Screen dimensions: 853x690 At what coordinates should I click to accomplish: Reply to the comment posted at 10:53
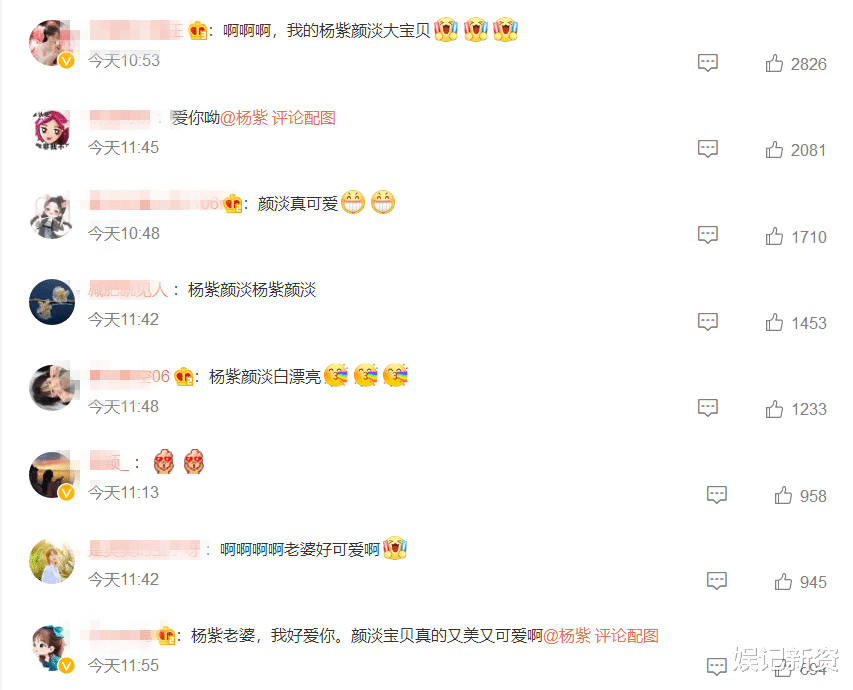pyautogui.click(x=708, y=63)
